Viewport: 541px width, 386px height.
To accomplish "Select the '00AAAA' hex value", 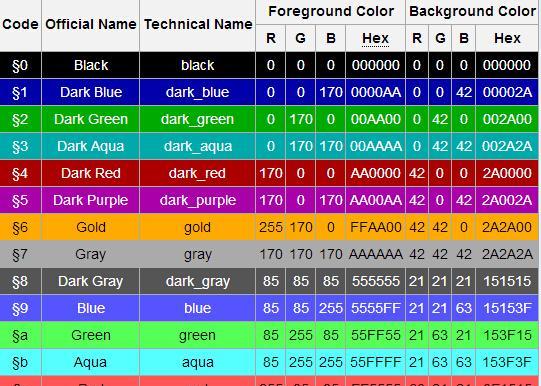I will [x=375, y=146].
